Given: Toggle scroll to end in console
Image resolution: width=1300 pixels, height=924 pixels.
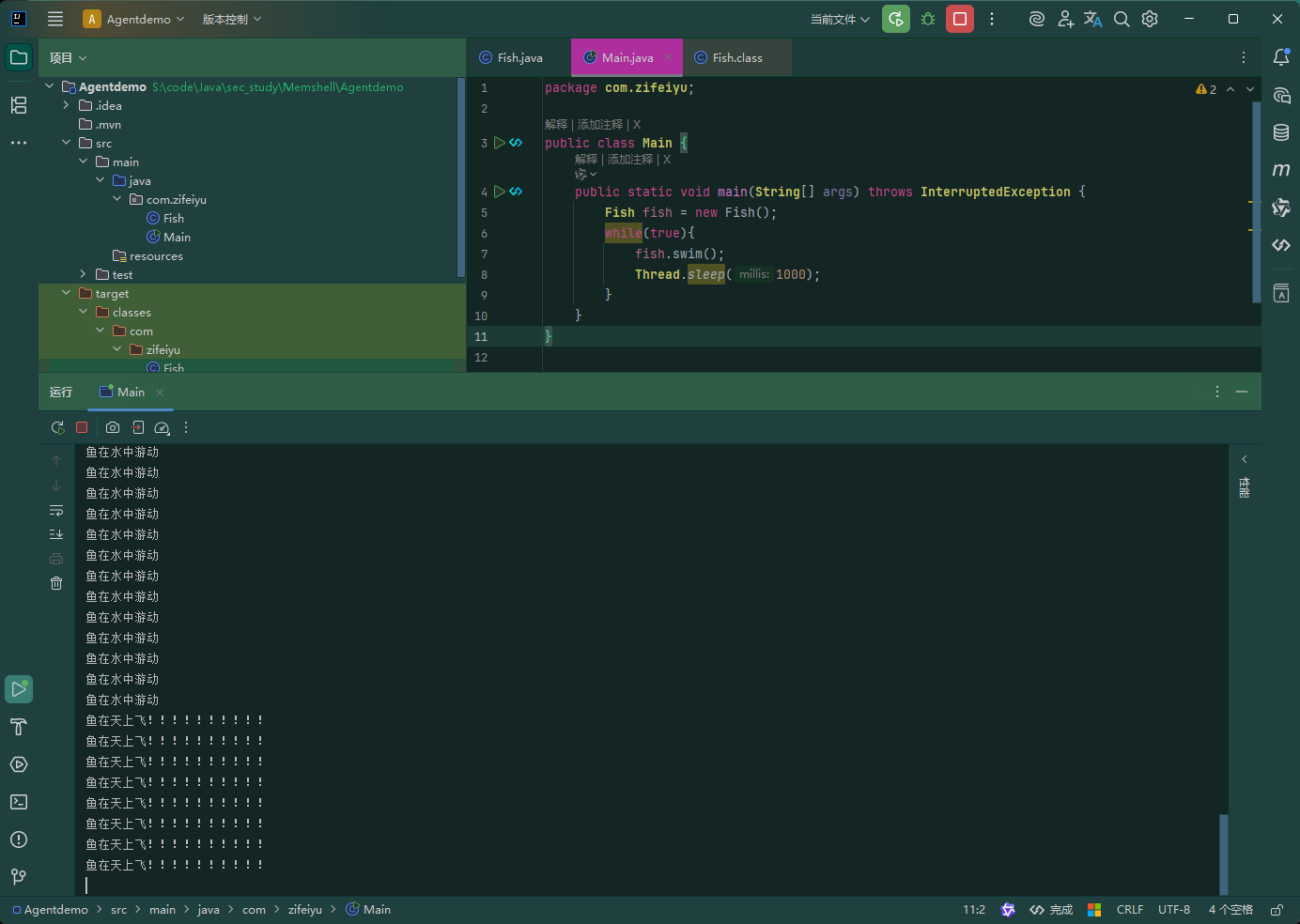Looking at the screenshot, I should pyautogui.click(x=56, y=534).
